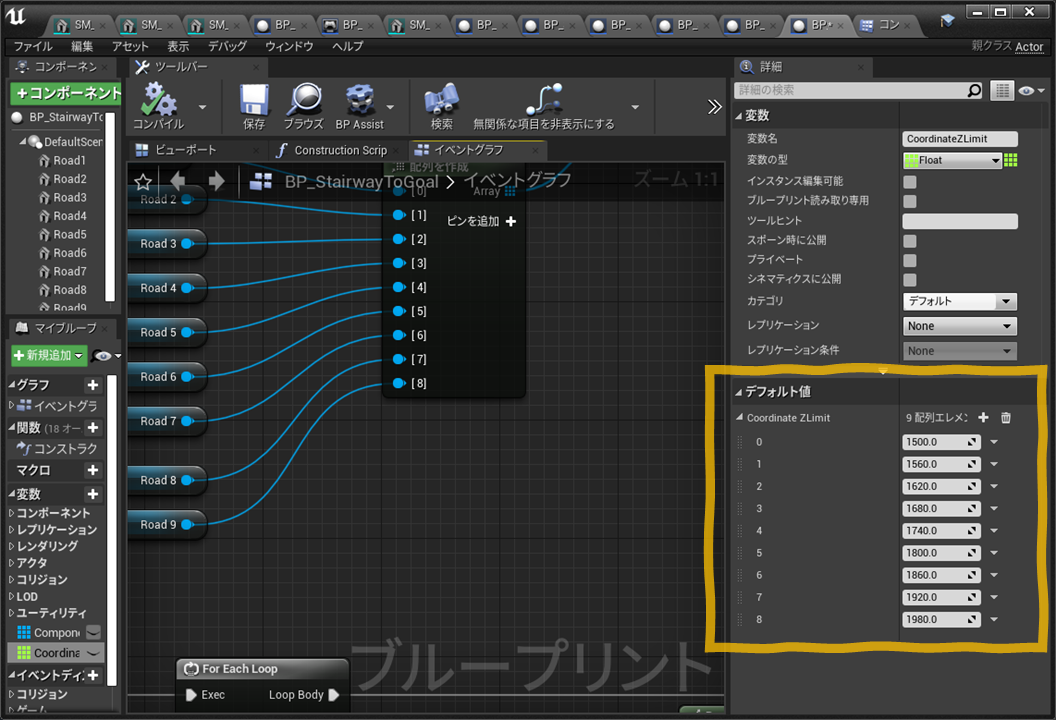Open dropdown arrow for array element 0
This screenshot has width=1056, height=720.
(x=994, y=442)
